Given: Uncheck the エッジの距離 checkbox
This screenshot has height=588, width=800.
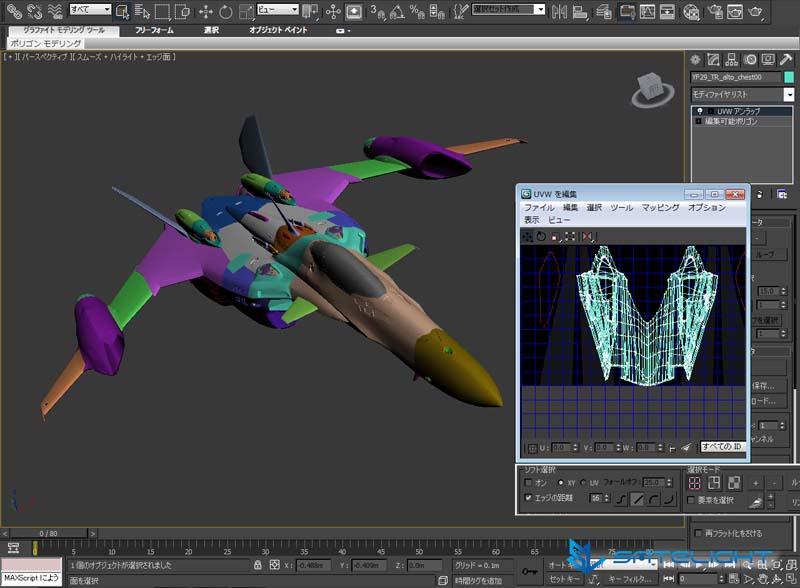Looking at the screenshot, I should [528, 498].
